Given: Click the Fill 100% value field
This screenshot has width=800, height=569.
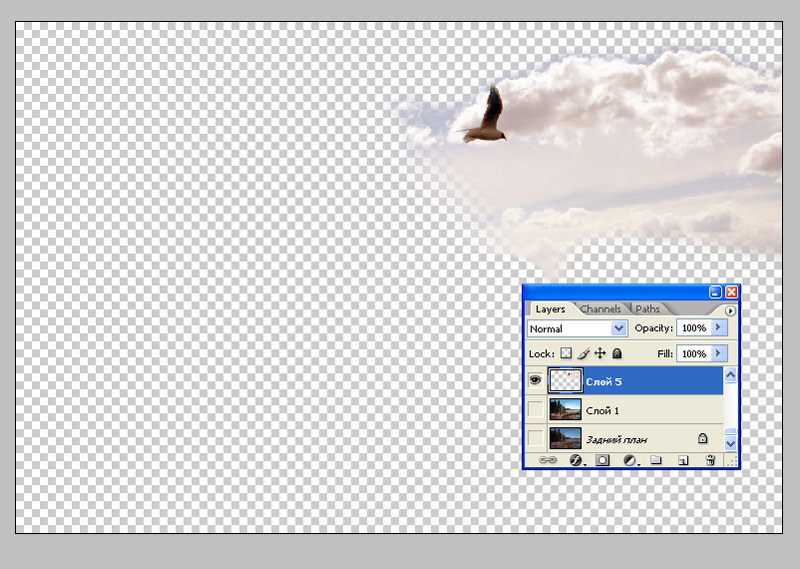Looking at the screenshot, I should (694, 353).
